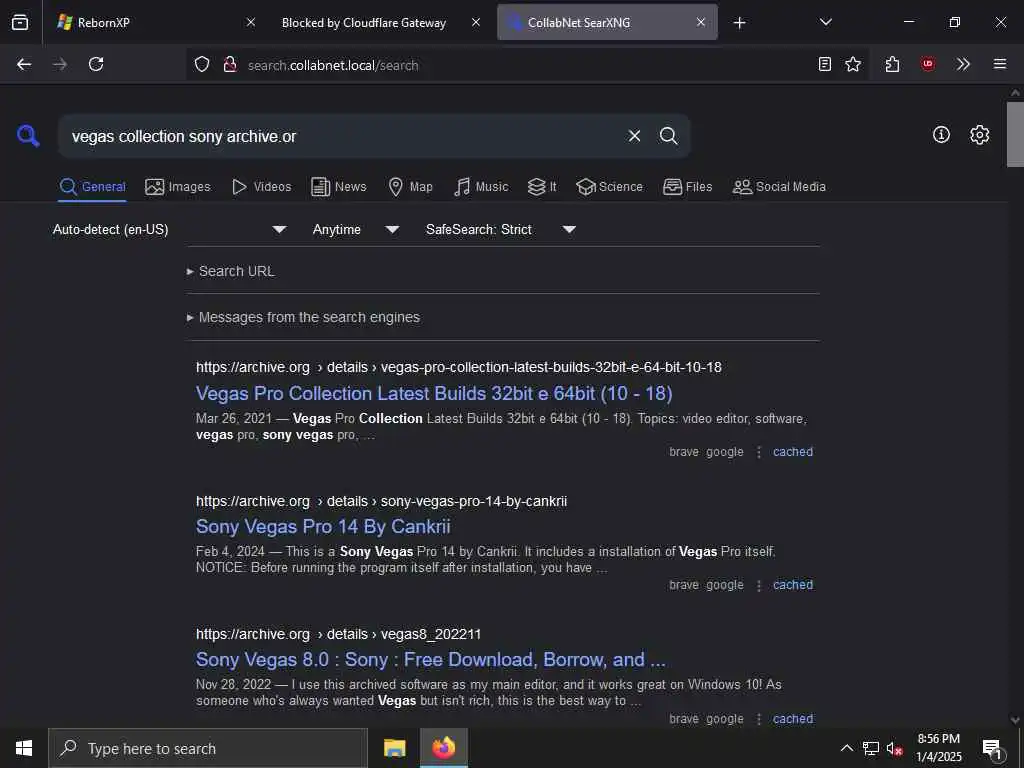
Task: Bookmark this page with the star
Action: 853,64
